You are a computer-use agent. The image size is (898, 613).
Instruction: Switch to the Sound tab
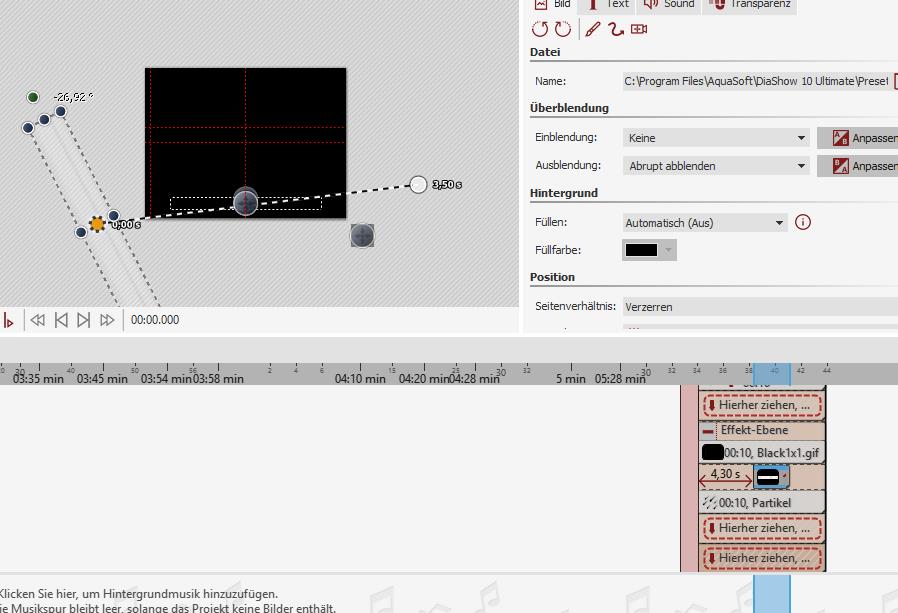[668, 5]
